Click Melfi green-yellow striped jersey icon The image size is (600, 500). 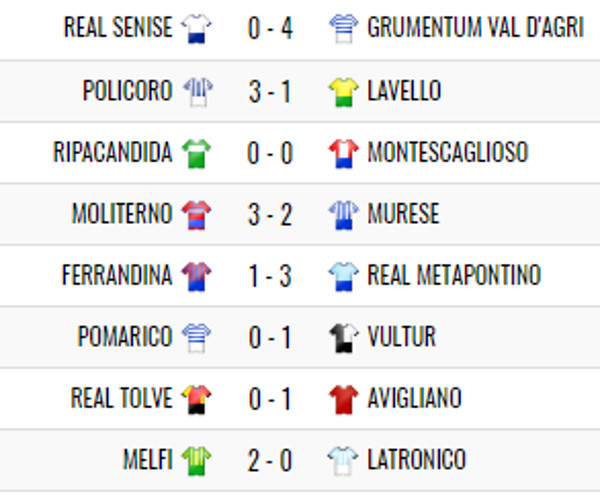point(196,461)
